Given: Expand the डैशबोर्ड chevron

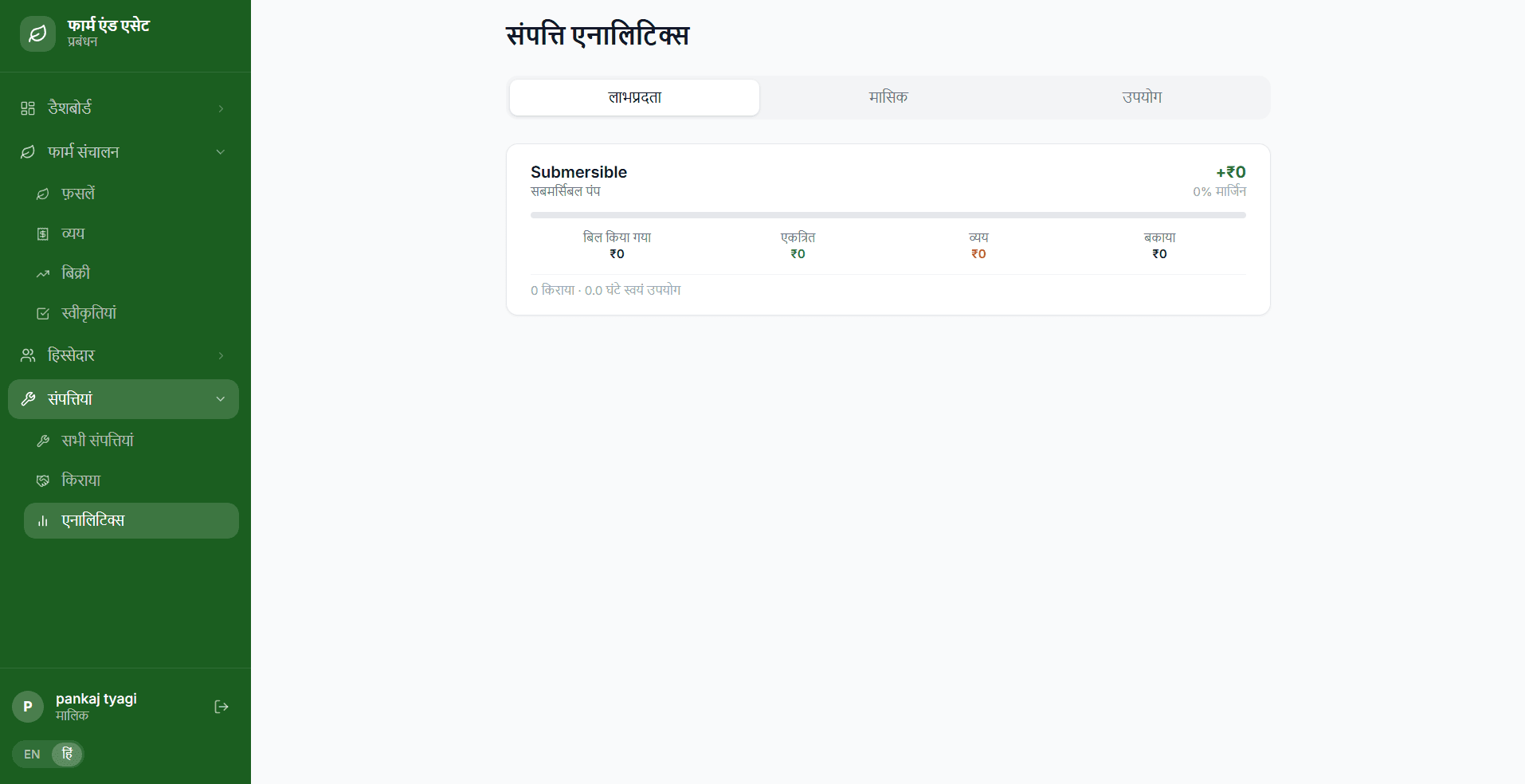Looking at the screenshot, I should [221, 108].
